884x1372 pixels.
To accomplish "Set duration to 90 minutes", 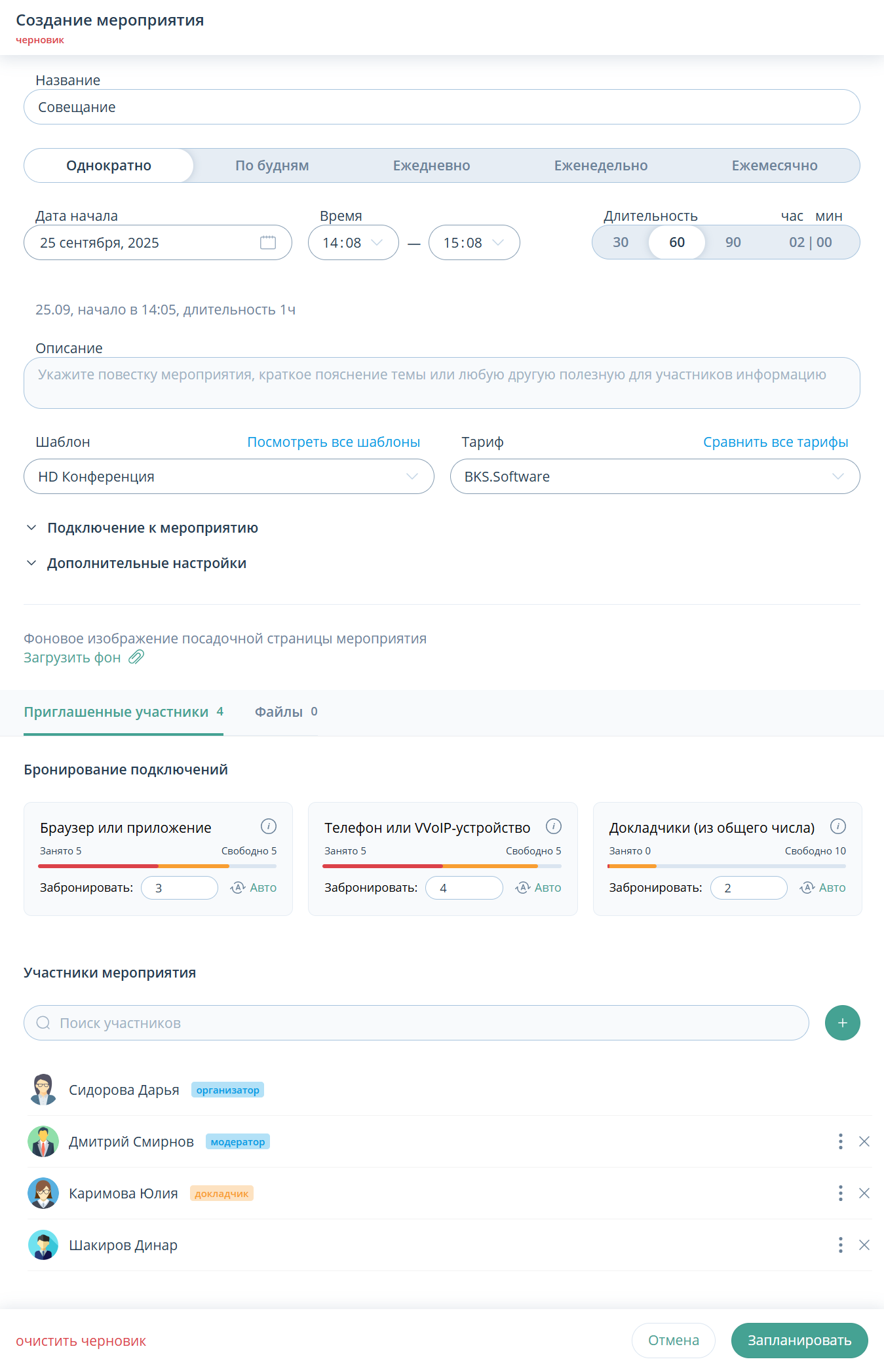I will (733, 242).
